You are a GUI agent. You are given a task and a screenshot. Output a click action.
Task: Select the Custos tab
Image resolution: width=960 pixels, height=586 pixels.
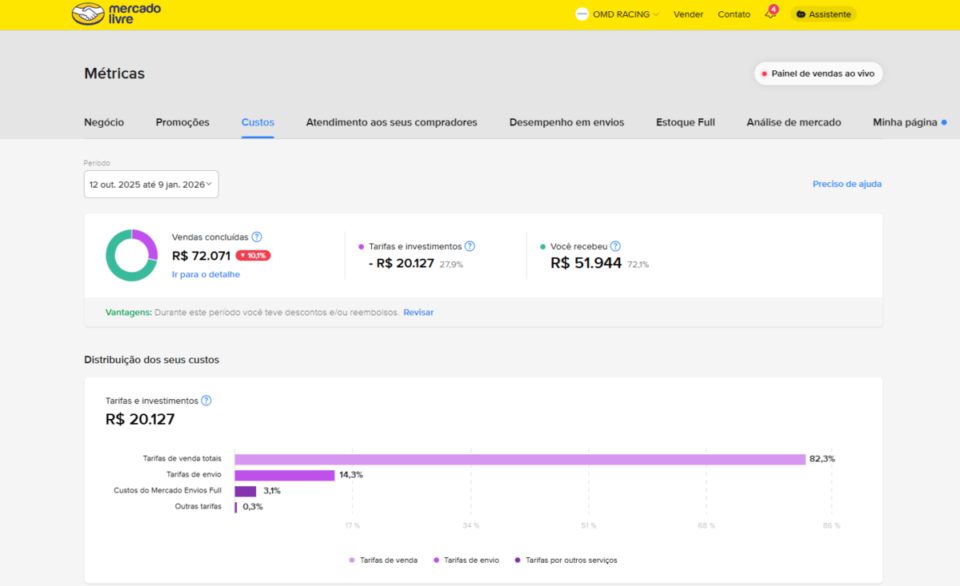[258, 122]
